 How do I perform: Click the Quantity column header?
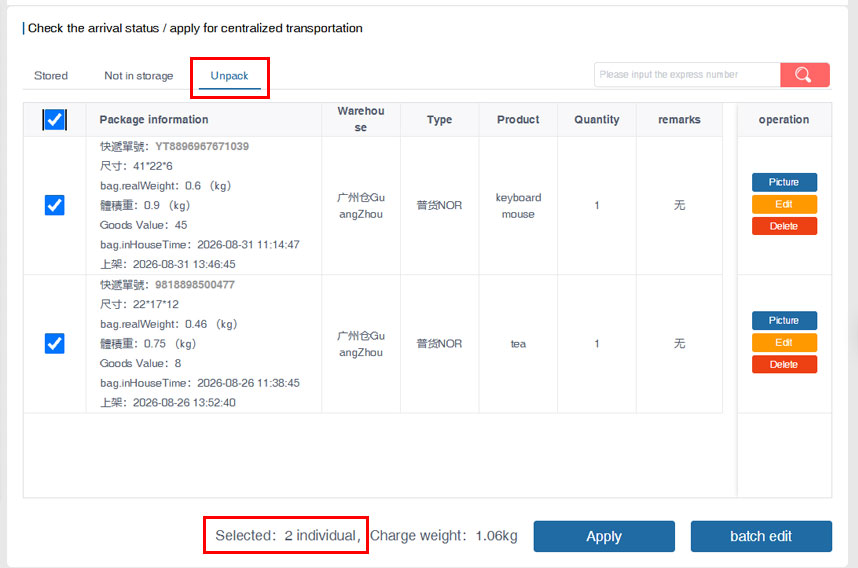coord(596,119)
